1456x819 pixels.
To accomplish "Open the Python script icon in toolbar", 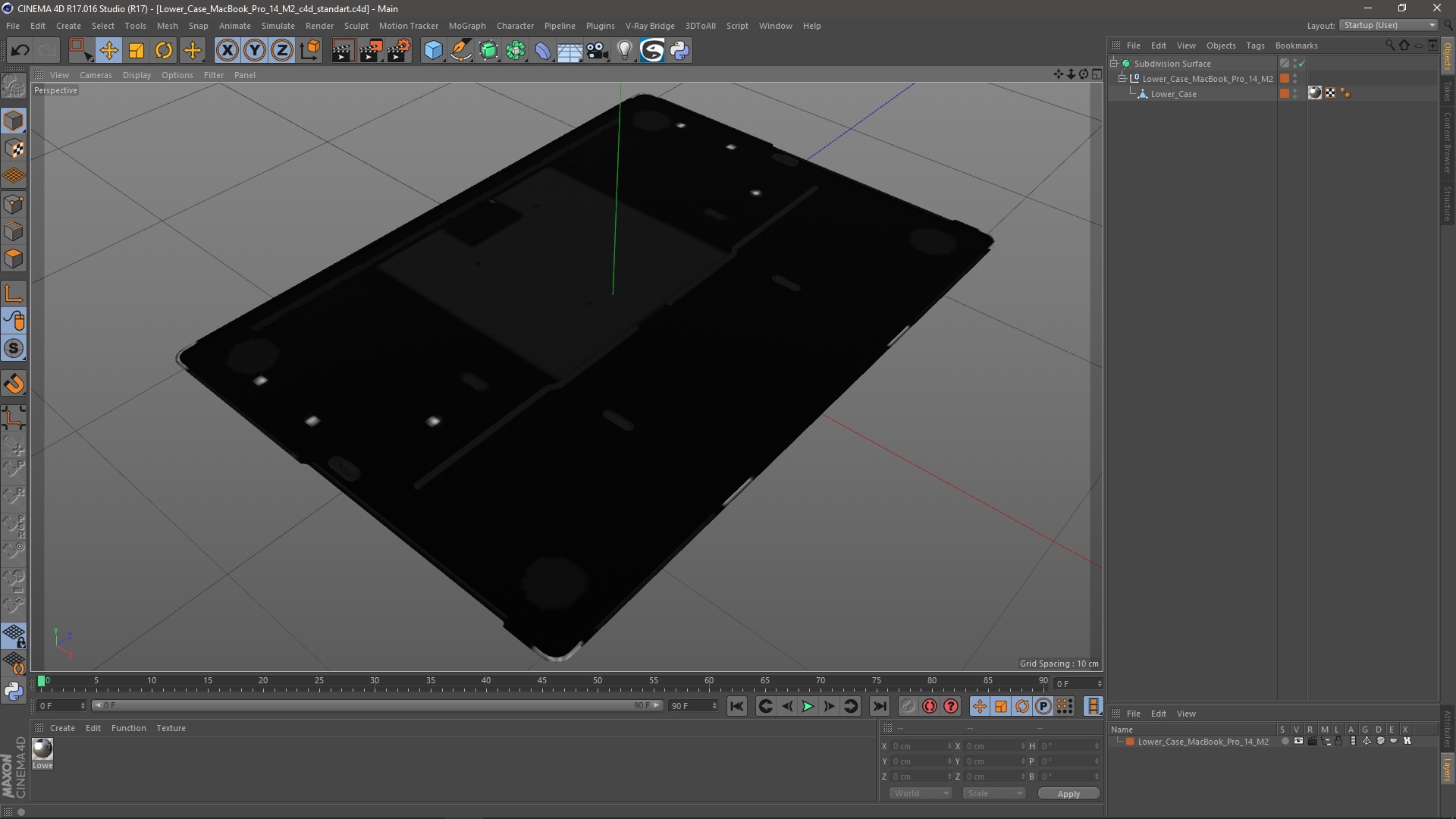I will tap(679, 51).
